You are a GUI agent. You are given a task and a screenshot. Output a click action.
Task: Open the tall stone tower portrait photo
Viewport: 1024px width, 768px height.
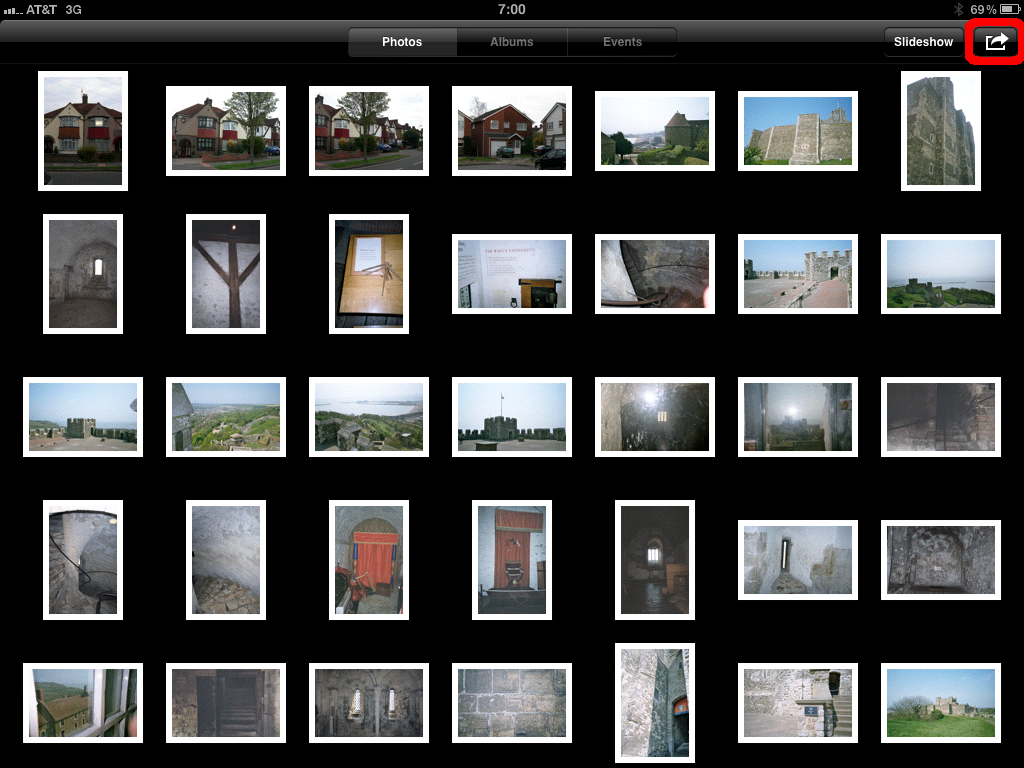[940, 130]
